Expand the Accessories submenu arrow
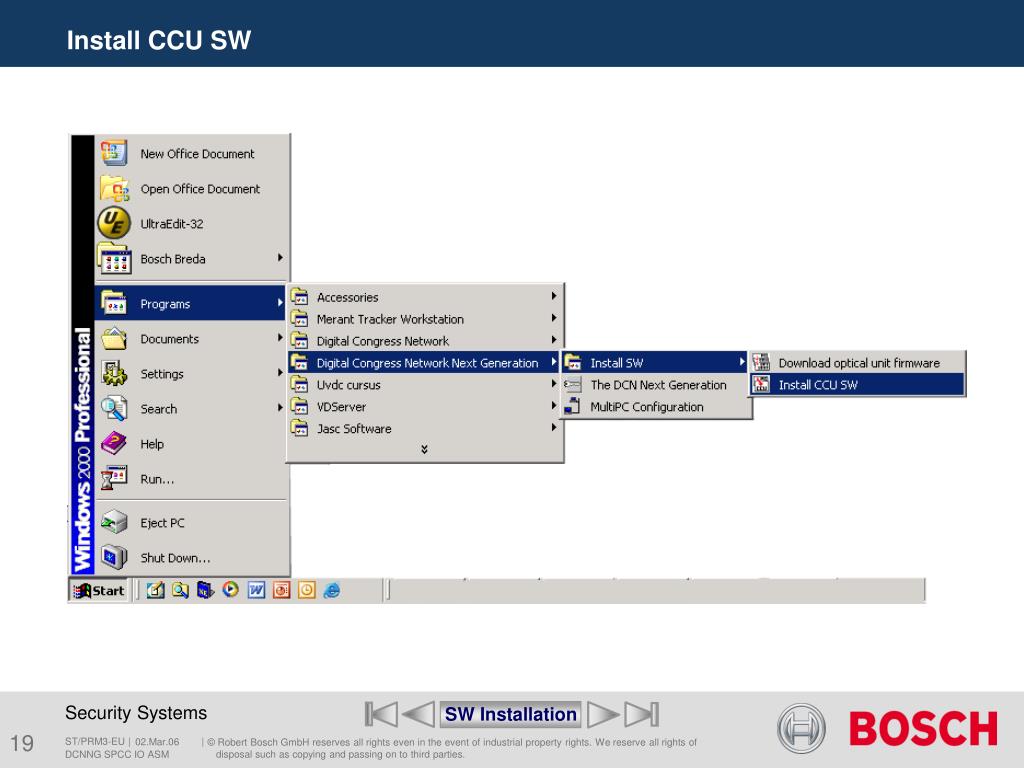1024x768 pixels. (x=554, y=296)
